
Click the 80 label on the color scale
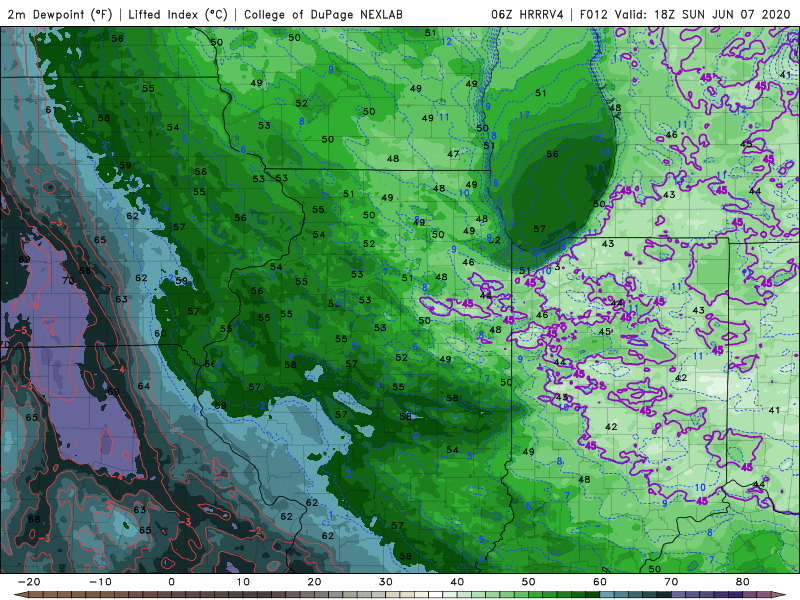click(742, 582)
